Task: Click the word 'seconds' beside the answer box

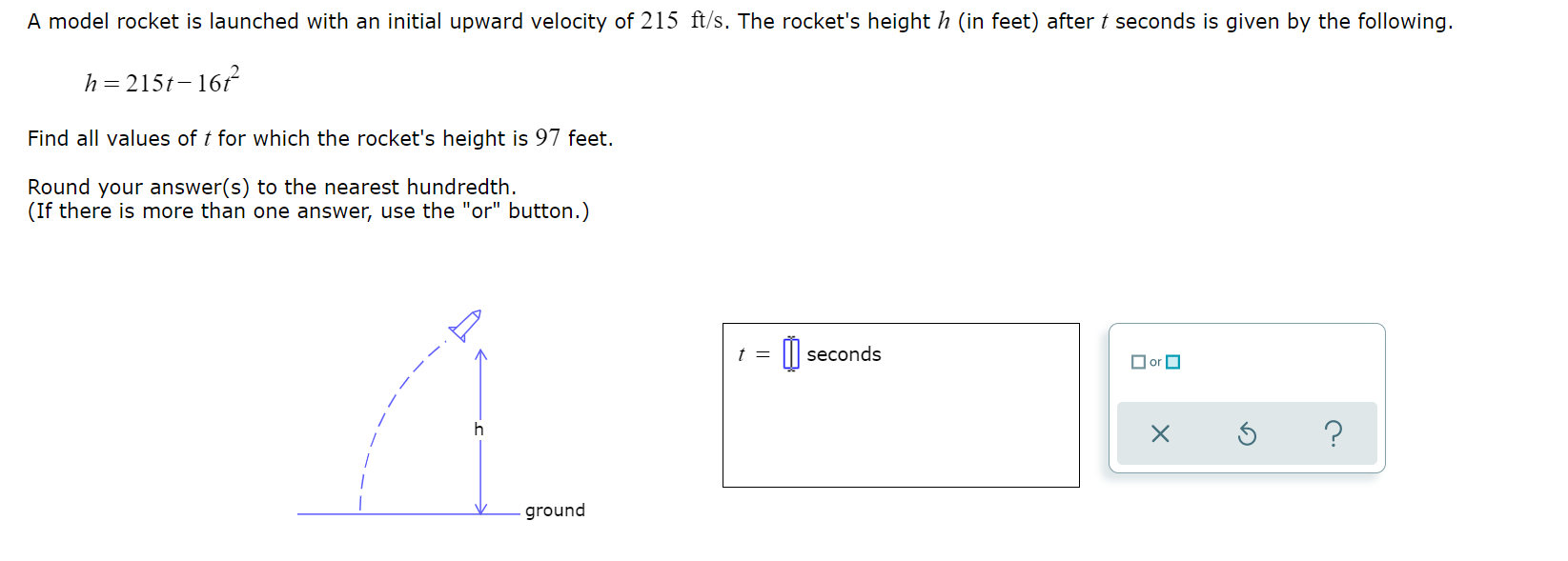Action: [x=844, y=354]
